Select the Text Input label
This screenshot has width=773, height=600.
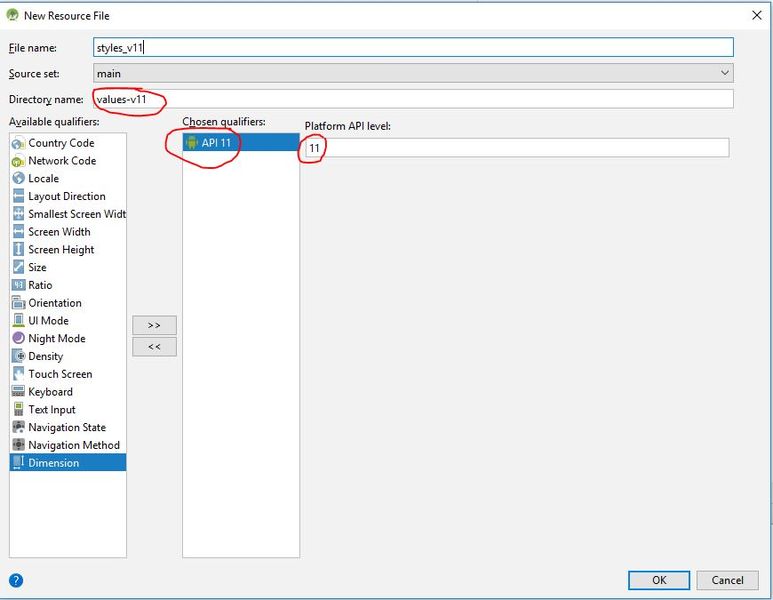click(52, 409)
